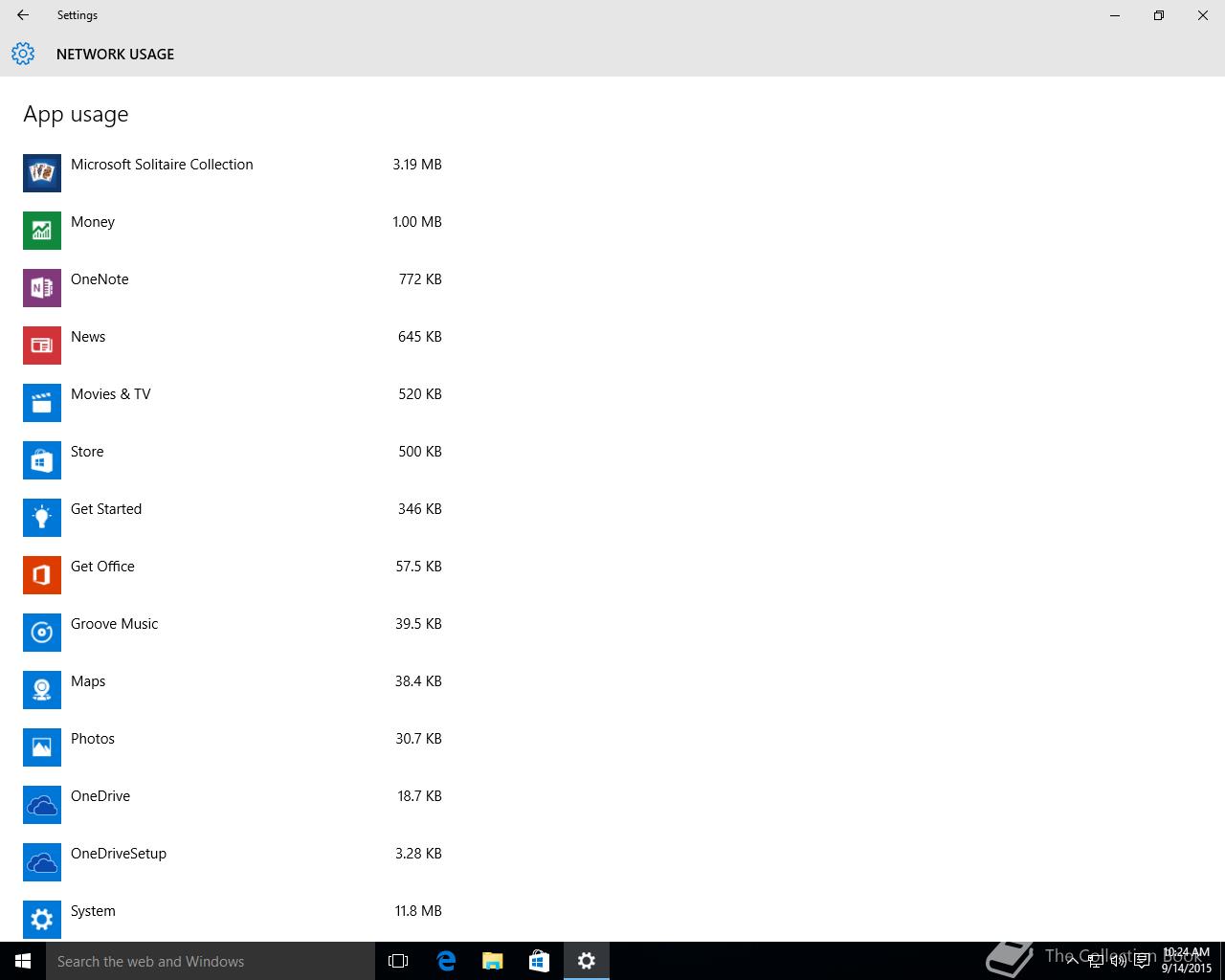
Task: Click the 39.5 KB usage value
Action: 418,624
